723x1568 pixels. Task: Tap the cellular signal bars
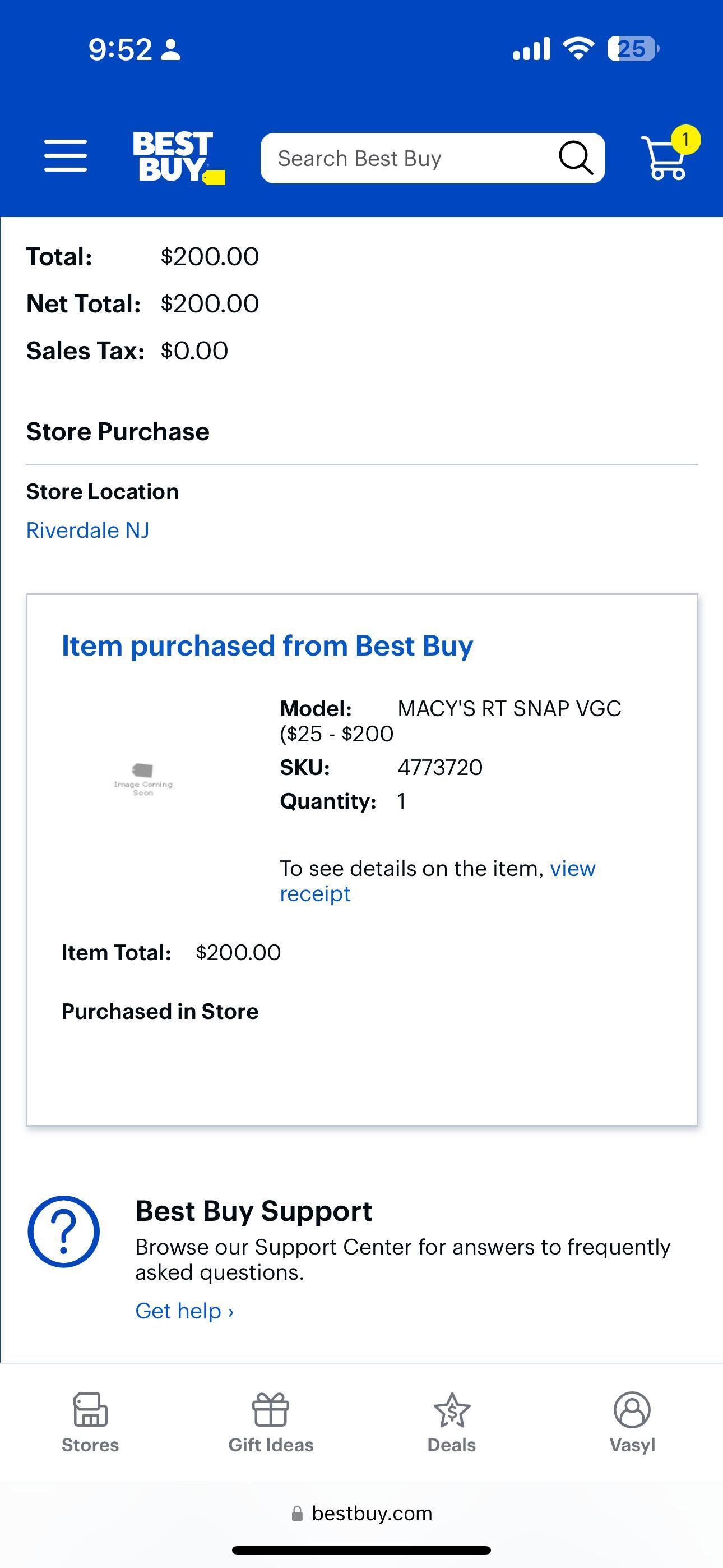pos(531,49)
